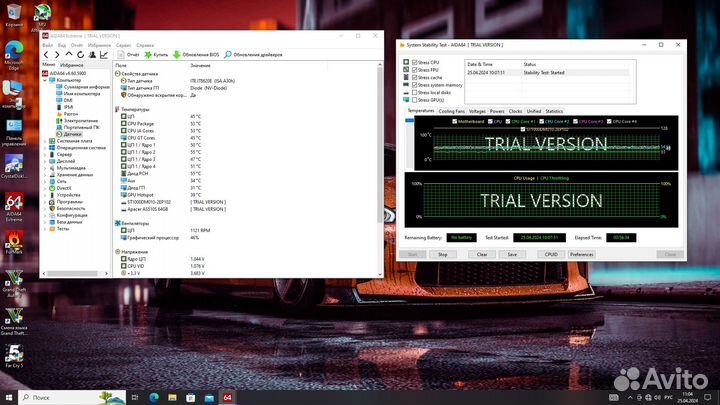Open Recycle Bin desktop icon

14,15
